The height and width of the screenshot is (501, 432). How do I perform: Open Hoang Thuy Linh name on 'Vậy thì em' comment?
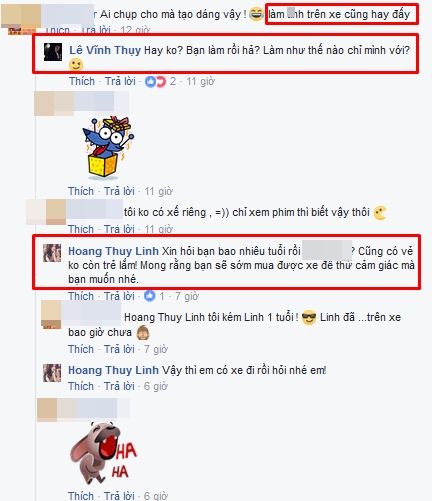tap(113, 370)
